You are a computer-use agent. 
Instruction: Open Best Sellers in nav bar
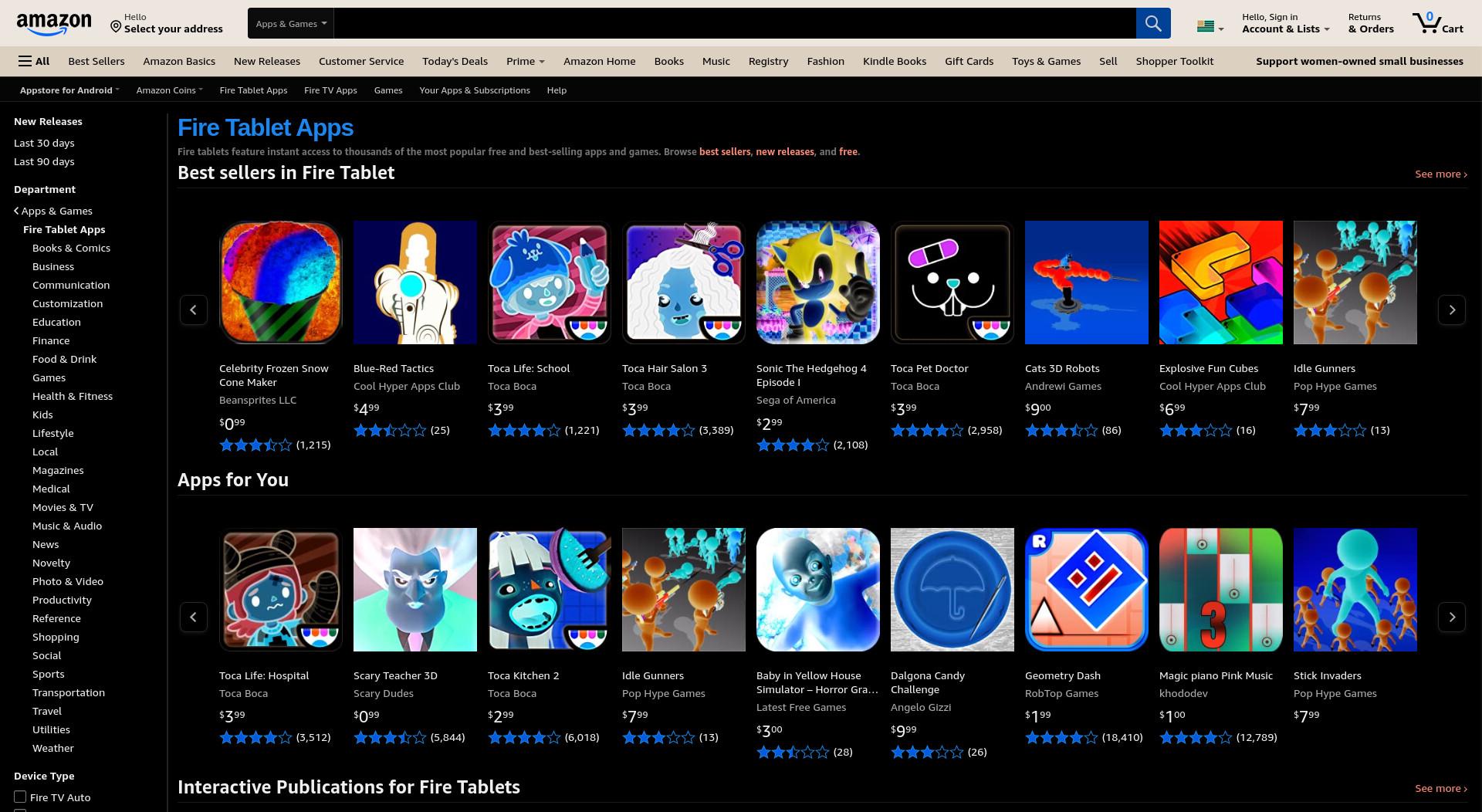pos(96,61)
